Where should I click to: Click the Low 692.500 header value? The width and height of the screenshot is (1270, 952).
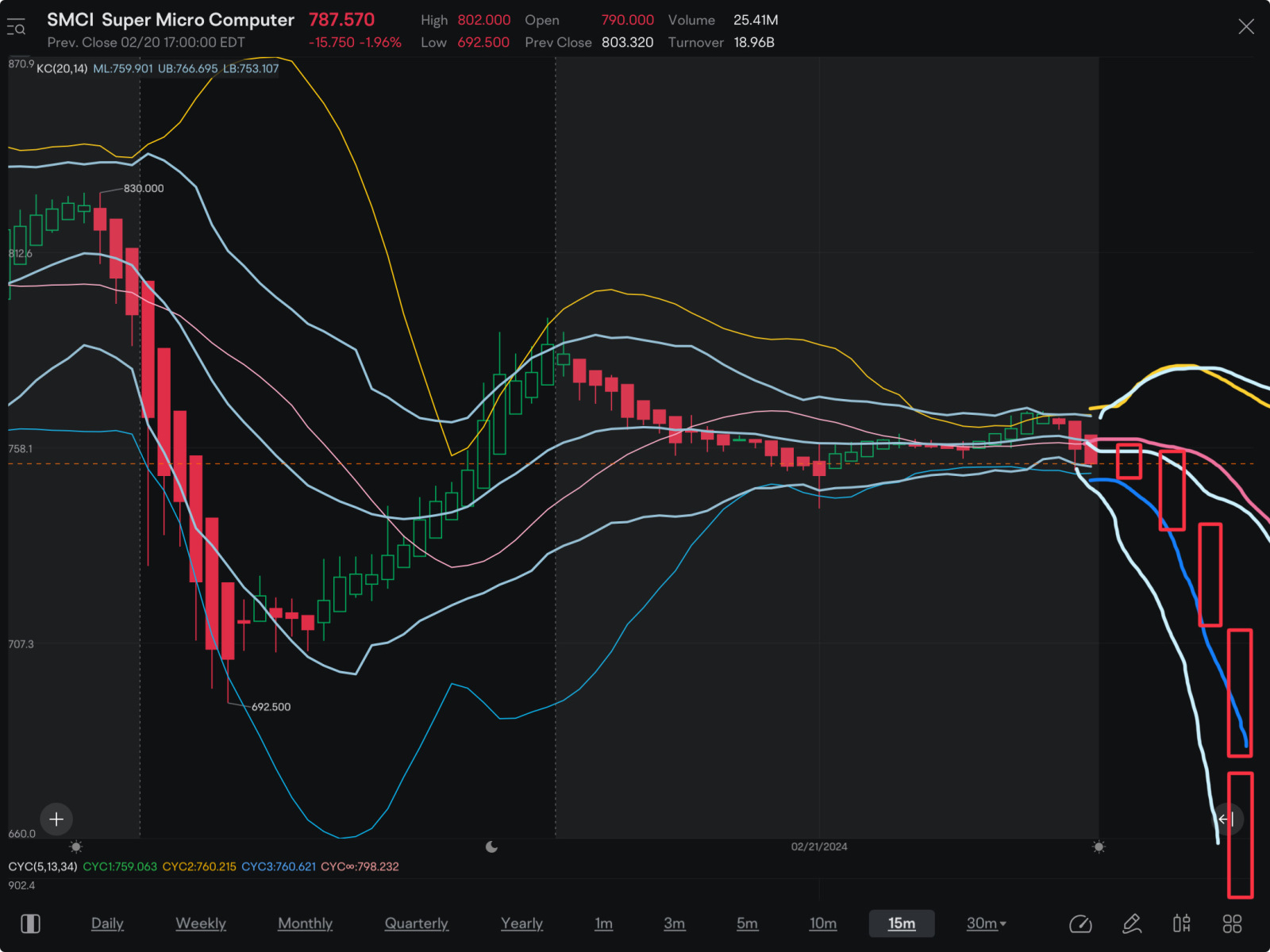[483, 42]
